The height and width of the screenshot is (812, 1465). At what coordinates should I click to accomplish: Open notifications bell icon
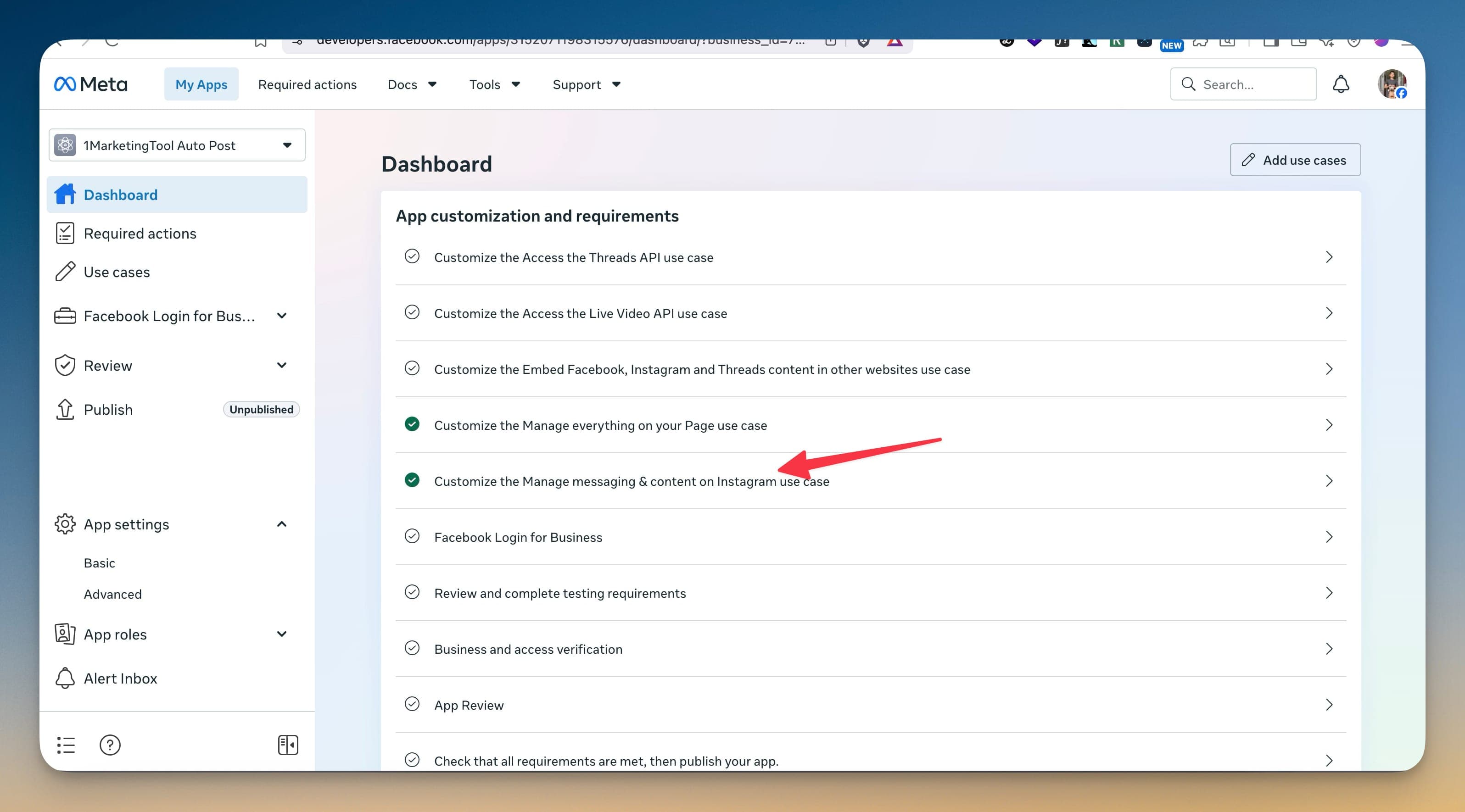pos(1341,84)
